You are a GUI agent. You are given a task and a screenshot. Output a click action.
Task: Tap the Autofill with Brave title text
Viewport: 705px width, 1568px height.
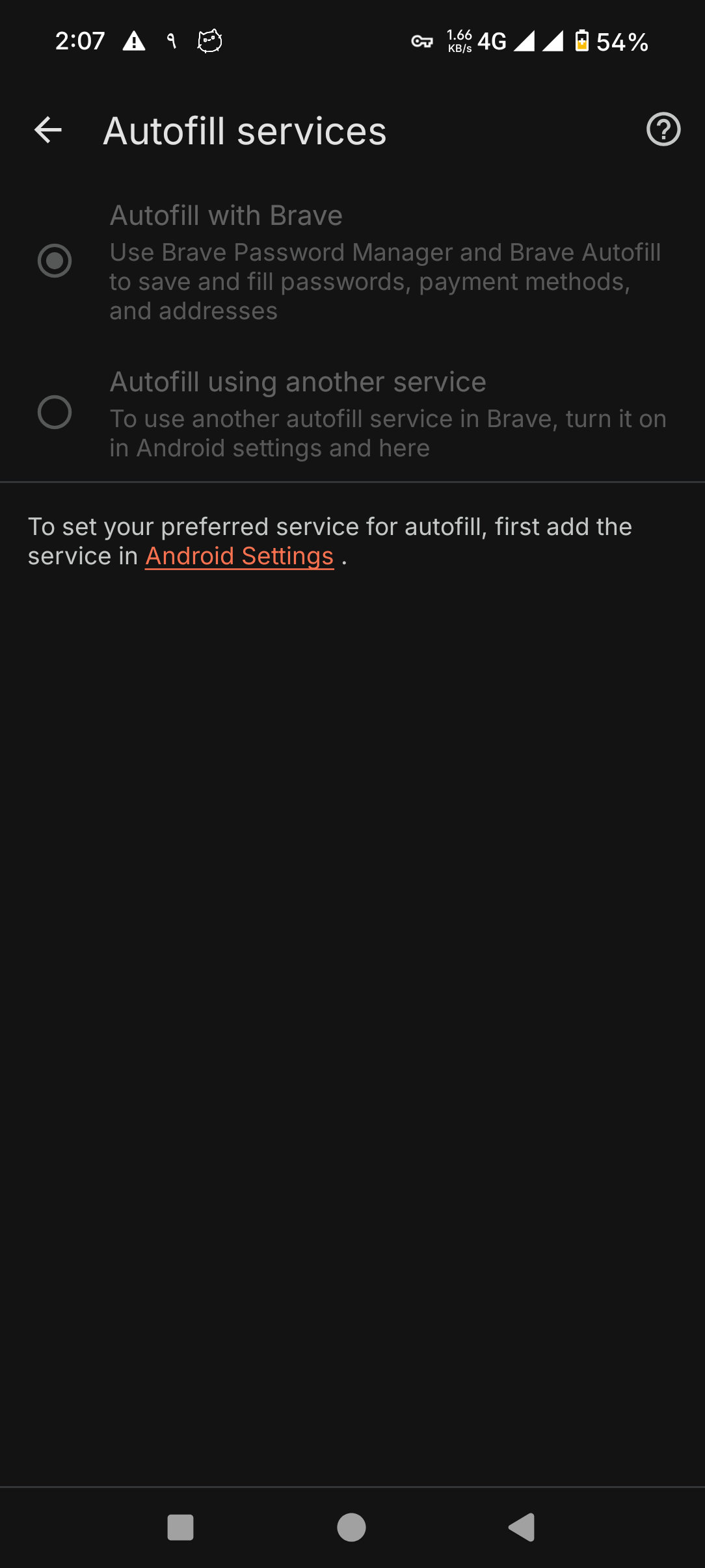(226, 215)
